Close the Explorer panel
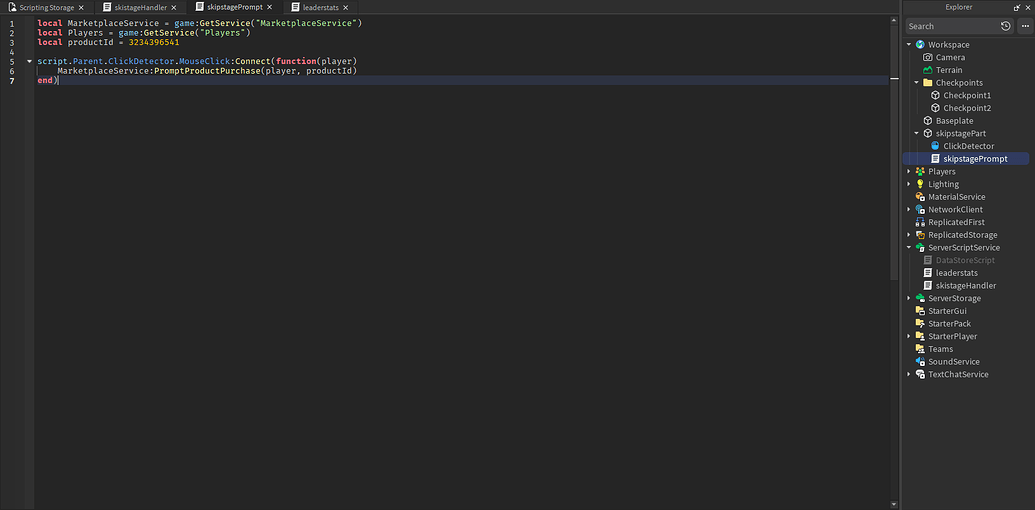Viewport: 1035px width, 510px height. pos(1027,7)
